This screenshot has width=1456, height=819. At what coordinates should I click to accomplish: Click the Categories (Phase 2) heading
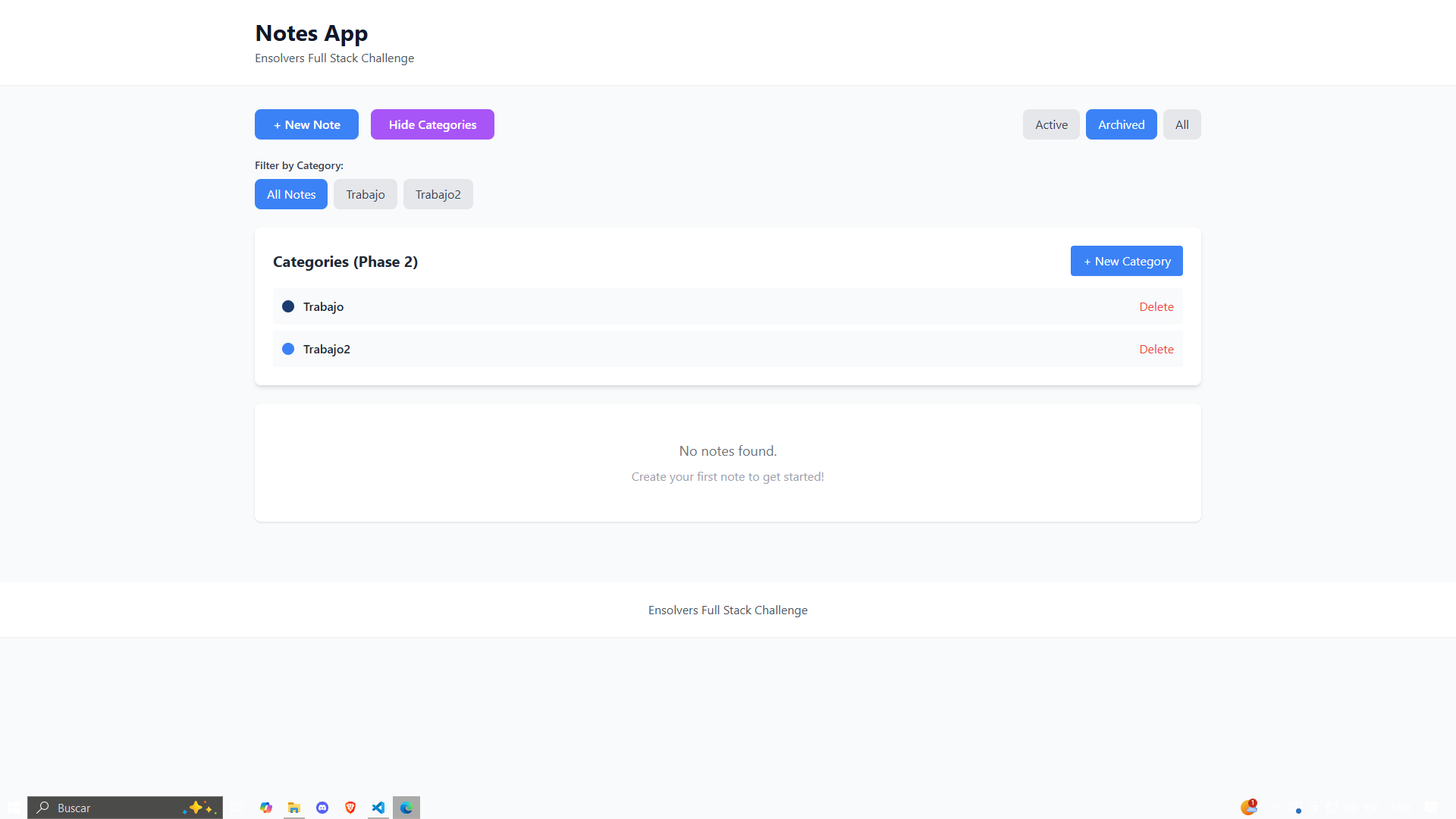(x=345, y=262)
